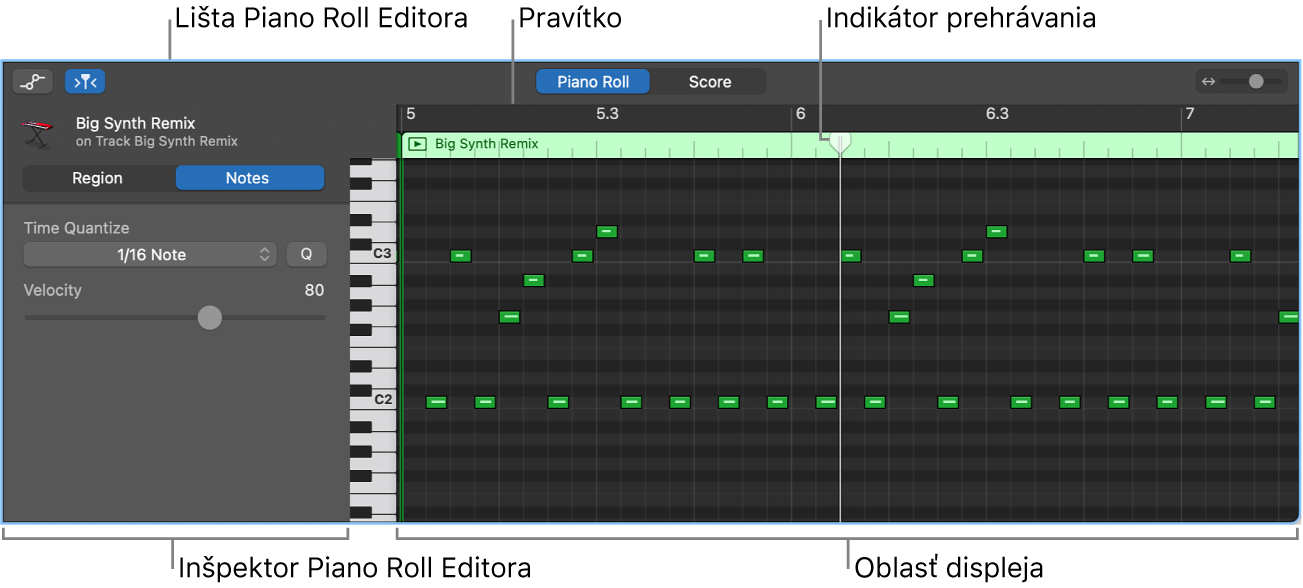Select the Piano Roll tab
The height and width of the screenshot is (588, 1303).
[592, 81]
